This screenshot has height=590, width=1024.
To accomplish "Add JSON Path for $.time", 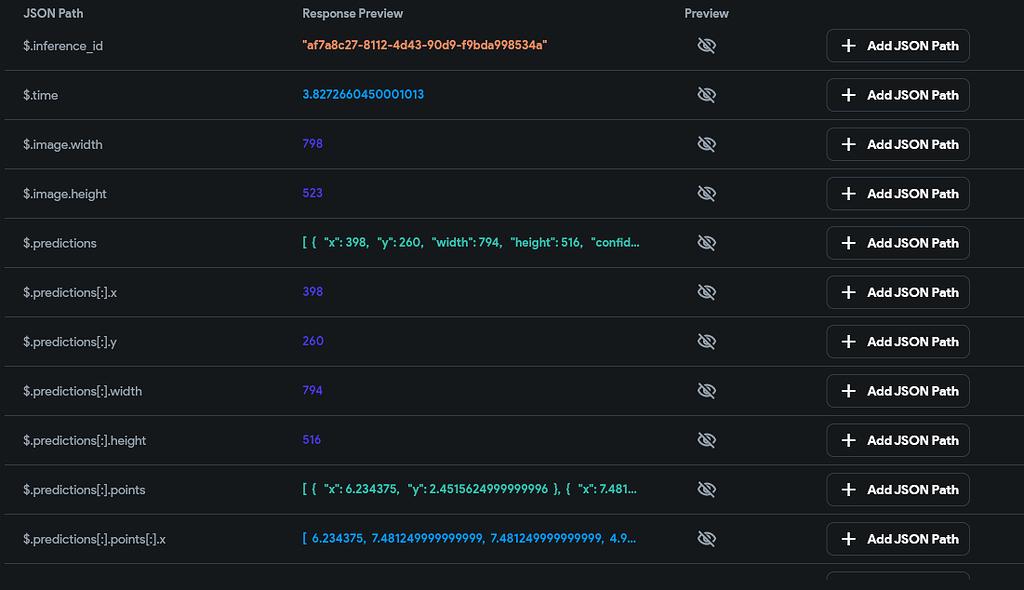I will (897, 95).
